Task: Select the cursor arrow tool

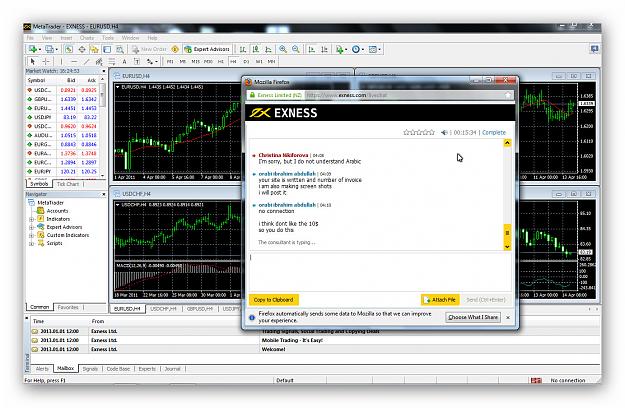Action: [x=33, y=61]
